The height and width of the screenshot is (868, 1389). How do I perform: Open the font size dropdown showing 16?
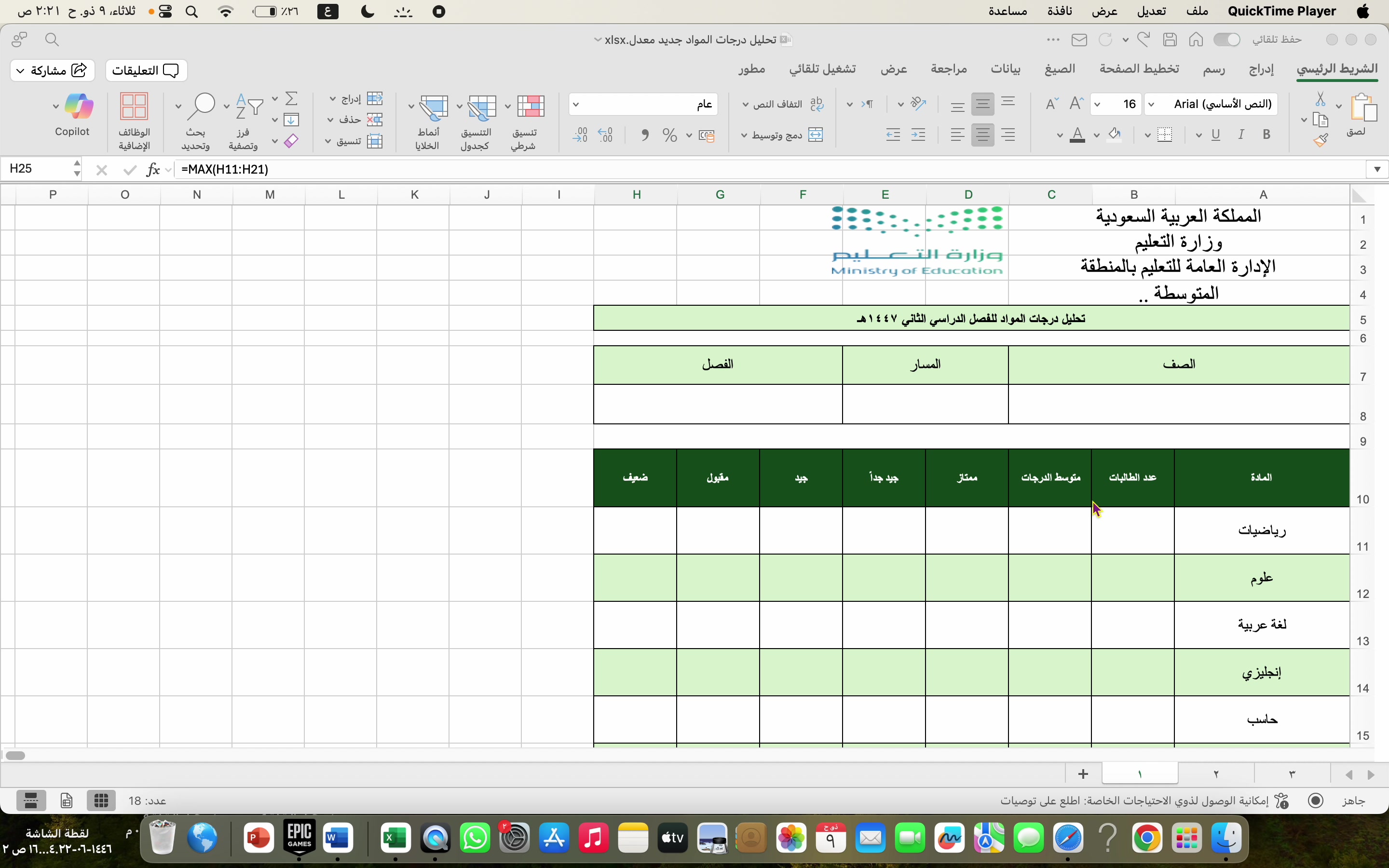point(1098,105)
